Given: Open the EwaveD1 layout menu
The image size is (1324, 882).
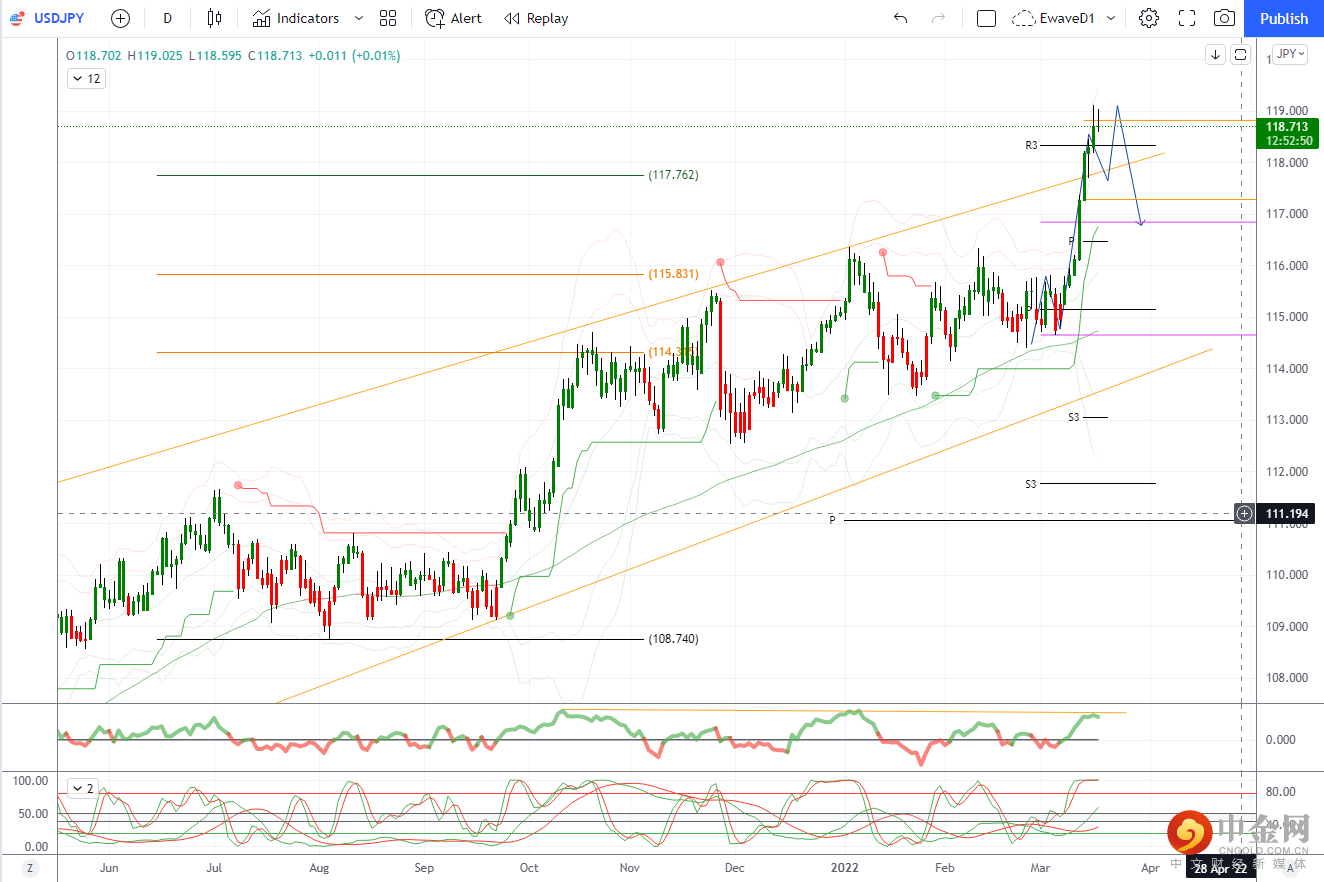Looking at the screenshot, I should [1064, 18].
